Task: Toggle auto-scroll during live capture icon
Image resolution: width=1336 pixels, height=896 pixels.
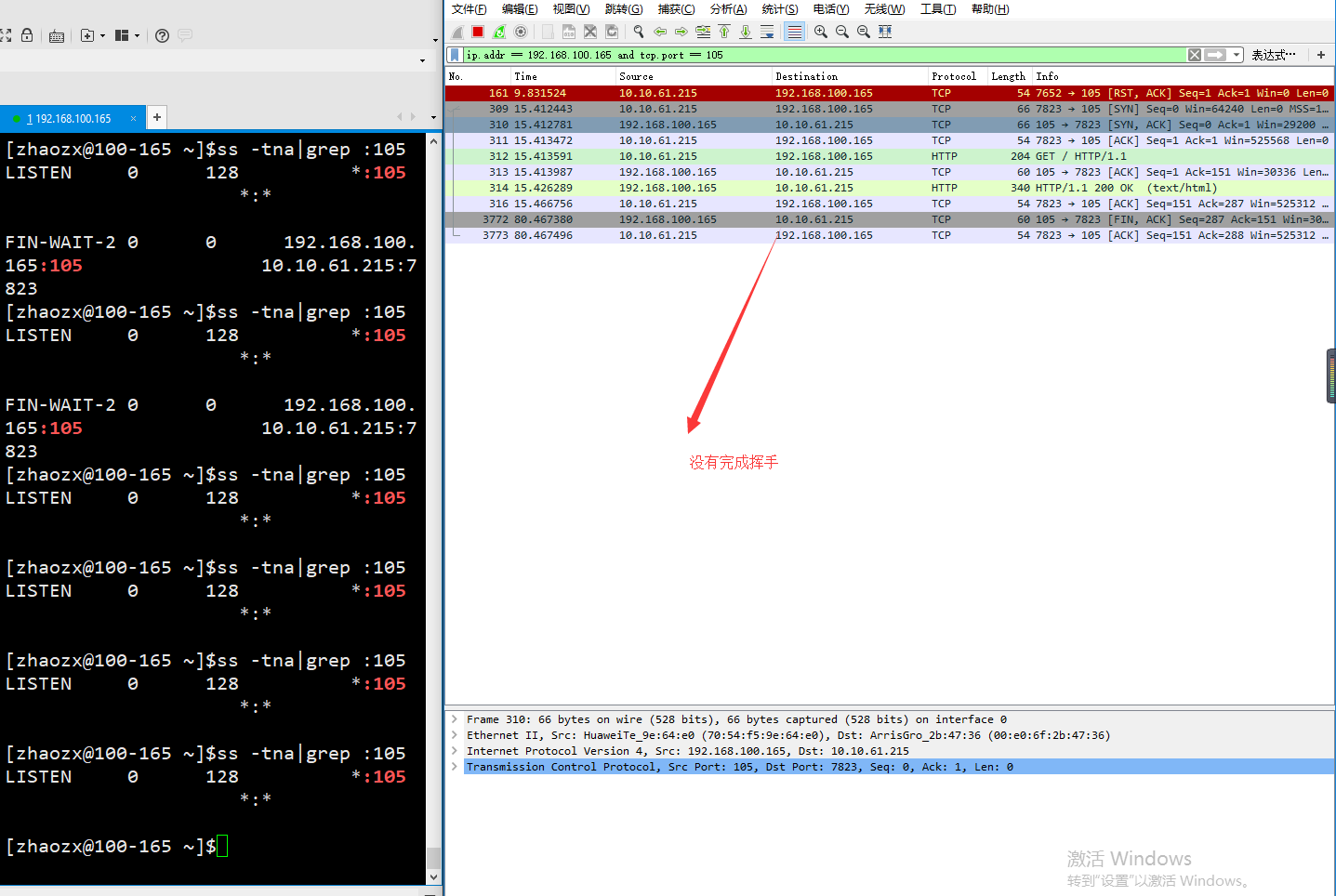Action: coord(767,32)
